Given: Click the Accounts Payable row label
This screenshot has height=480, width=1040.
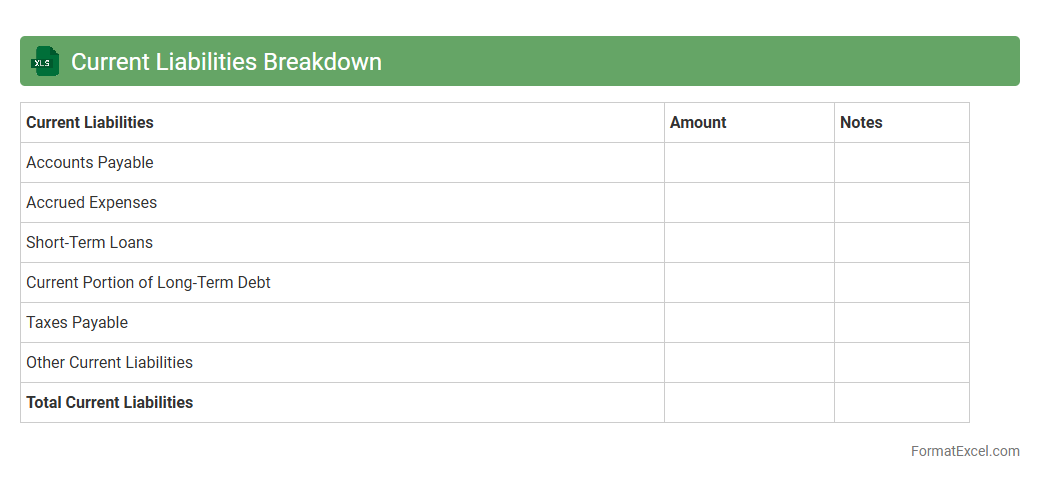Looking at the screenshot, I should (90, 162).
